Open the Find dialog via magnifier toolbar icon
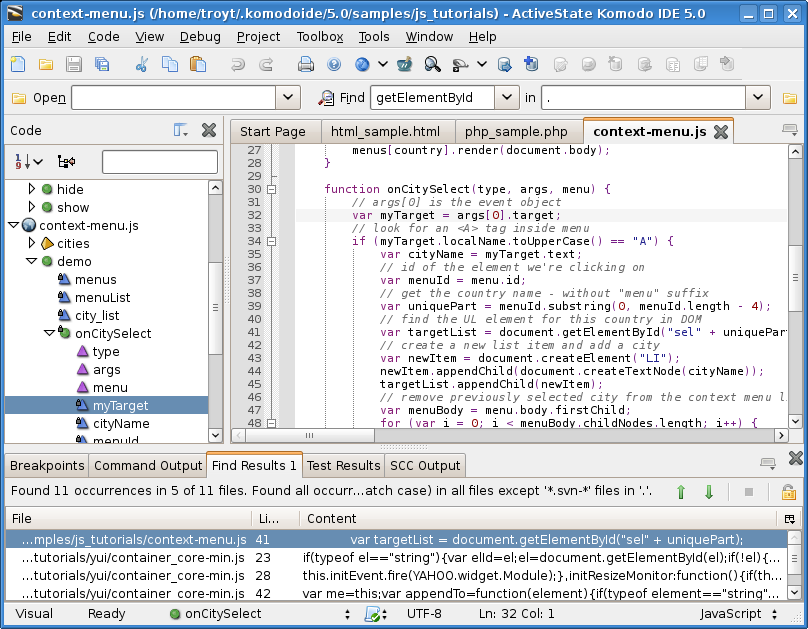This screenshot has height=629, width=808. click(x=432, y=63)
